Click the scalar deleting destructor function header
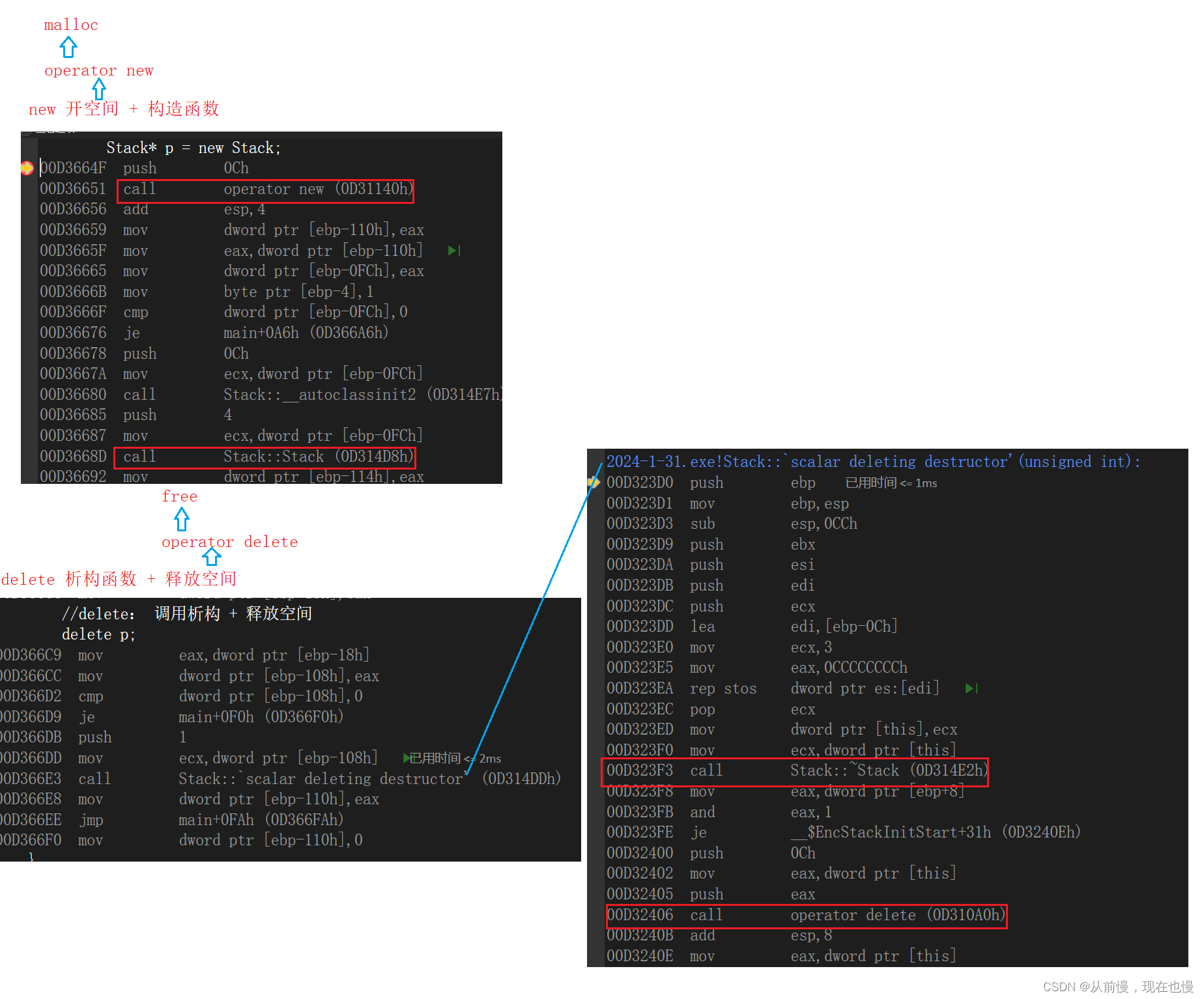Screen dimensions: 1204x999 point(874,462)
